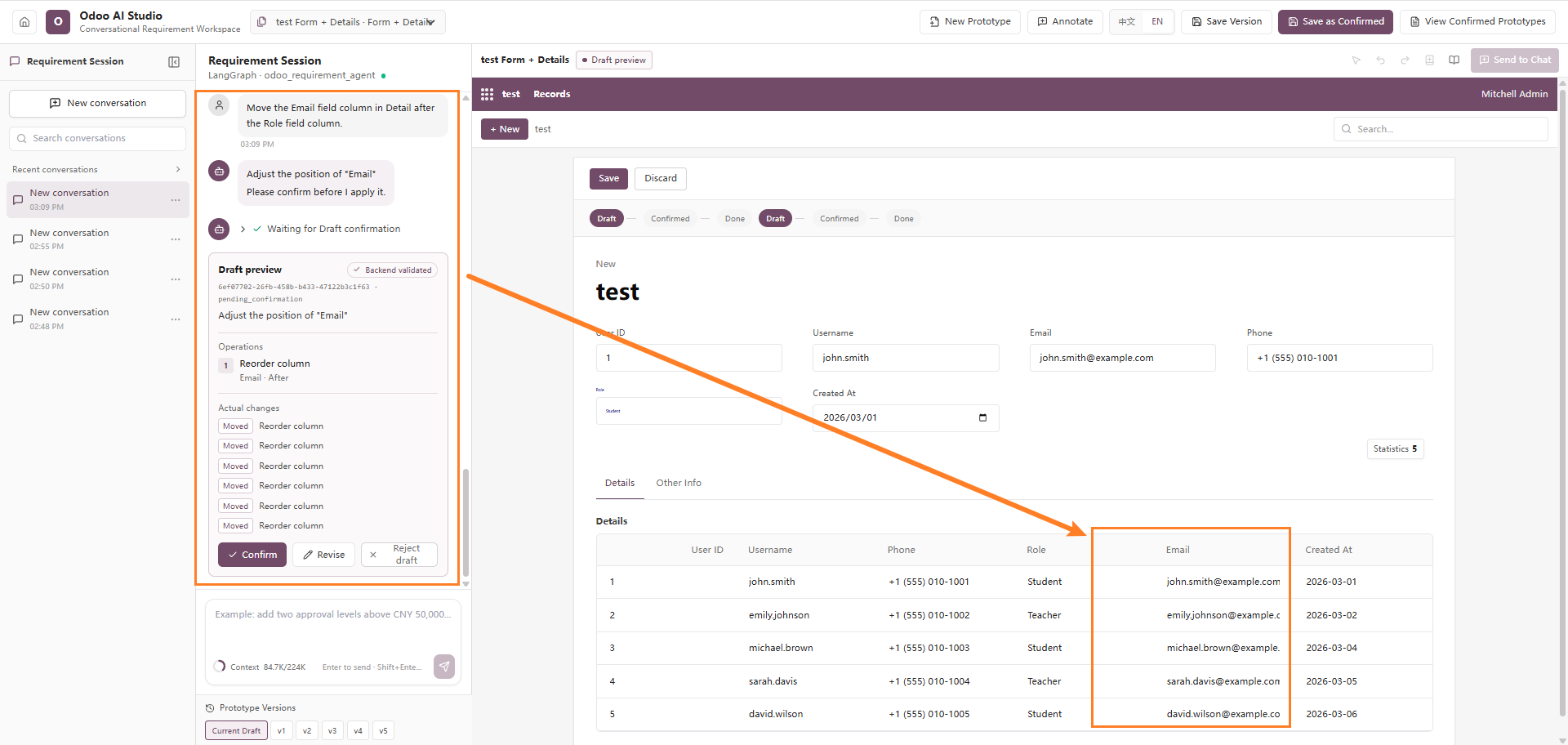
Task: Open the book guide icon in preview toolbar
Action: [x=1454, y=60]
